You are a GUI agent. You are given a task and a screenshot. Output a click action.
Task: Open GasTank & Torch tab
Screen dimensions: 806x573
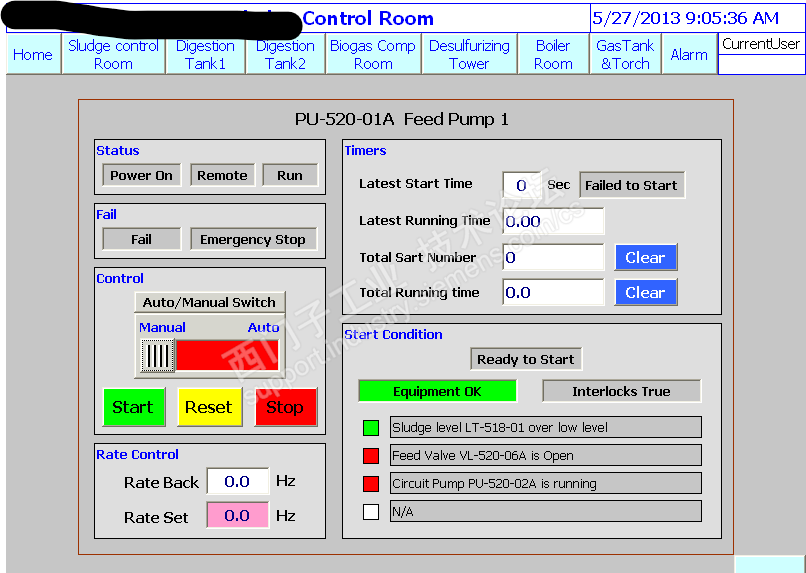pos(625,54)
